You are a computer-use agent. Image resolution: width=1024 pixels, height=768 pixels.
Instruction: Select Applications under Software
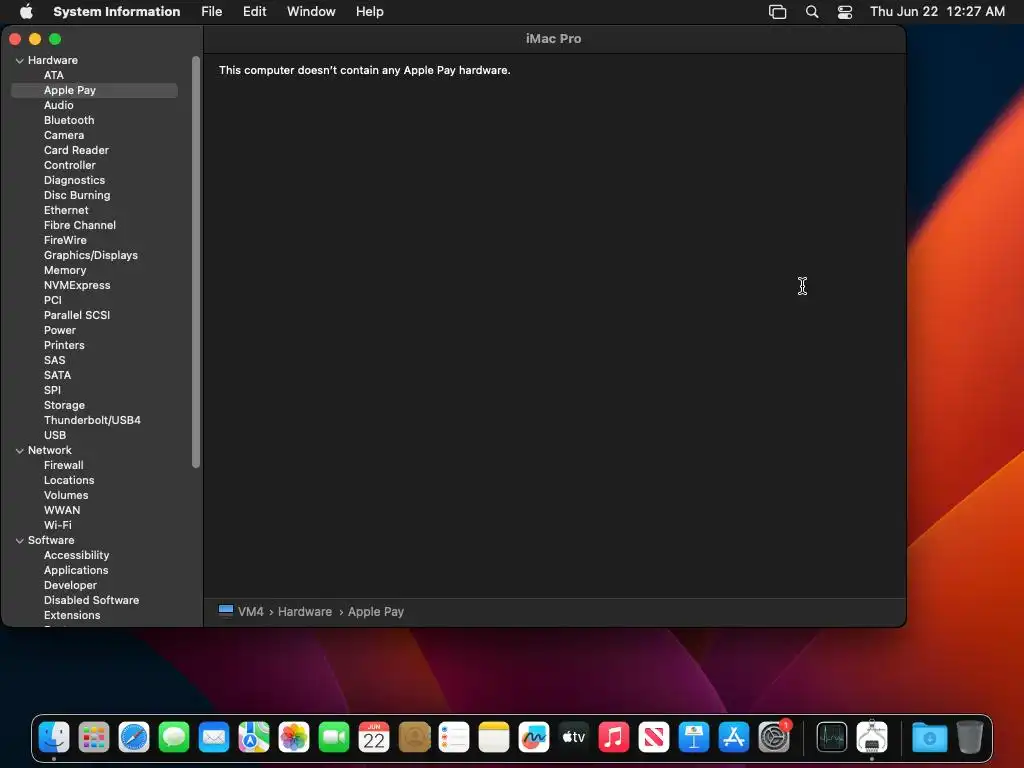coord(76,571)
